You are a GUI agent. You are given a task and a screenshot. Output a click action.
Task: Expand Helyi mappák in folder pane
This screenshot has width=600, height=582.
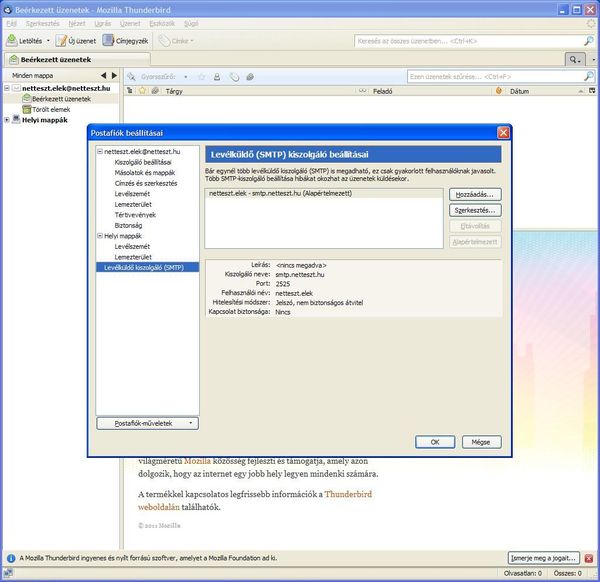(7, 120)
